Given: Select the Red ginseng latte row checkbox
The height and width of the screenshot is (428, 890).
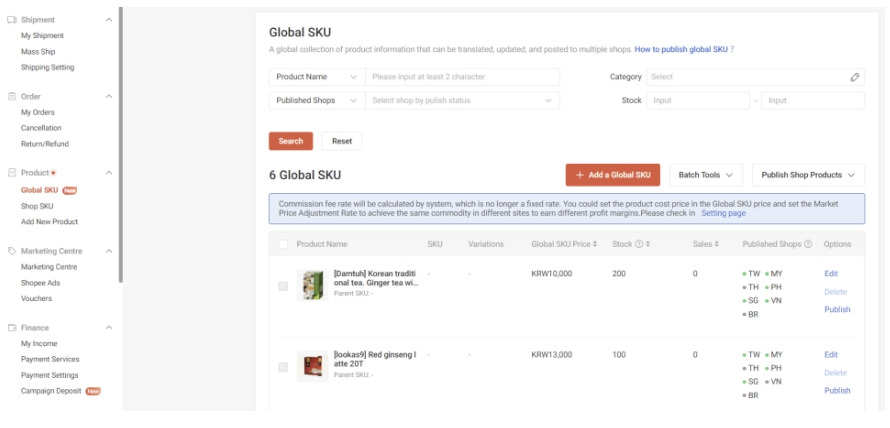Looking at the screenshot, I should coord(283,367).
